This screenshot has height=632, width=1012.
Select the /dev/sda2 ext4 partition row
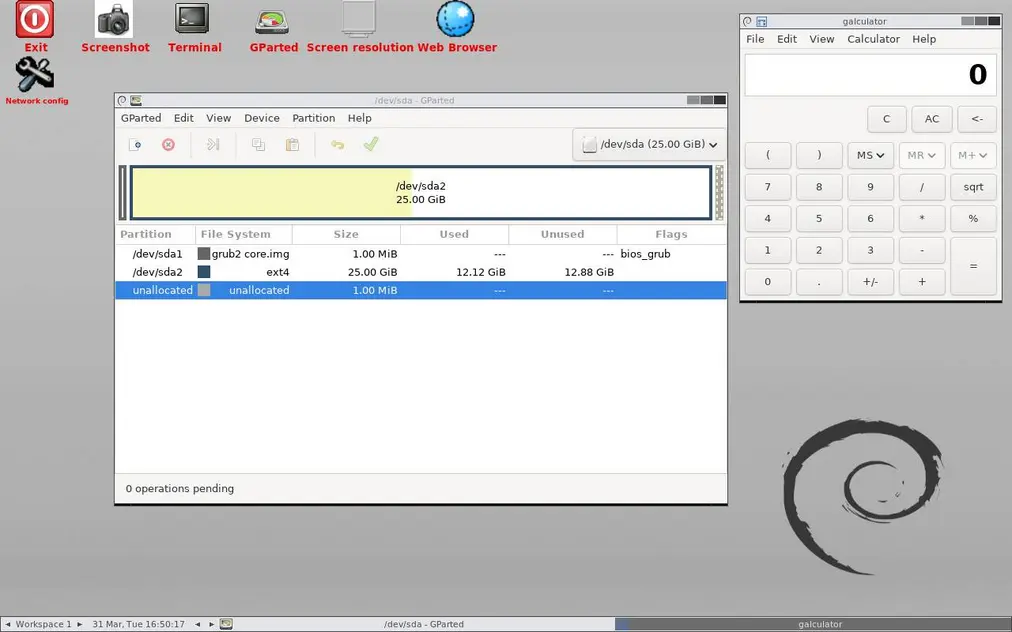(421, 272)
